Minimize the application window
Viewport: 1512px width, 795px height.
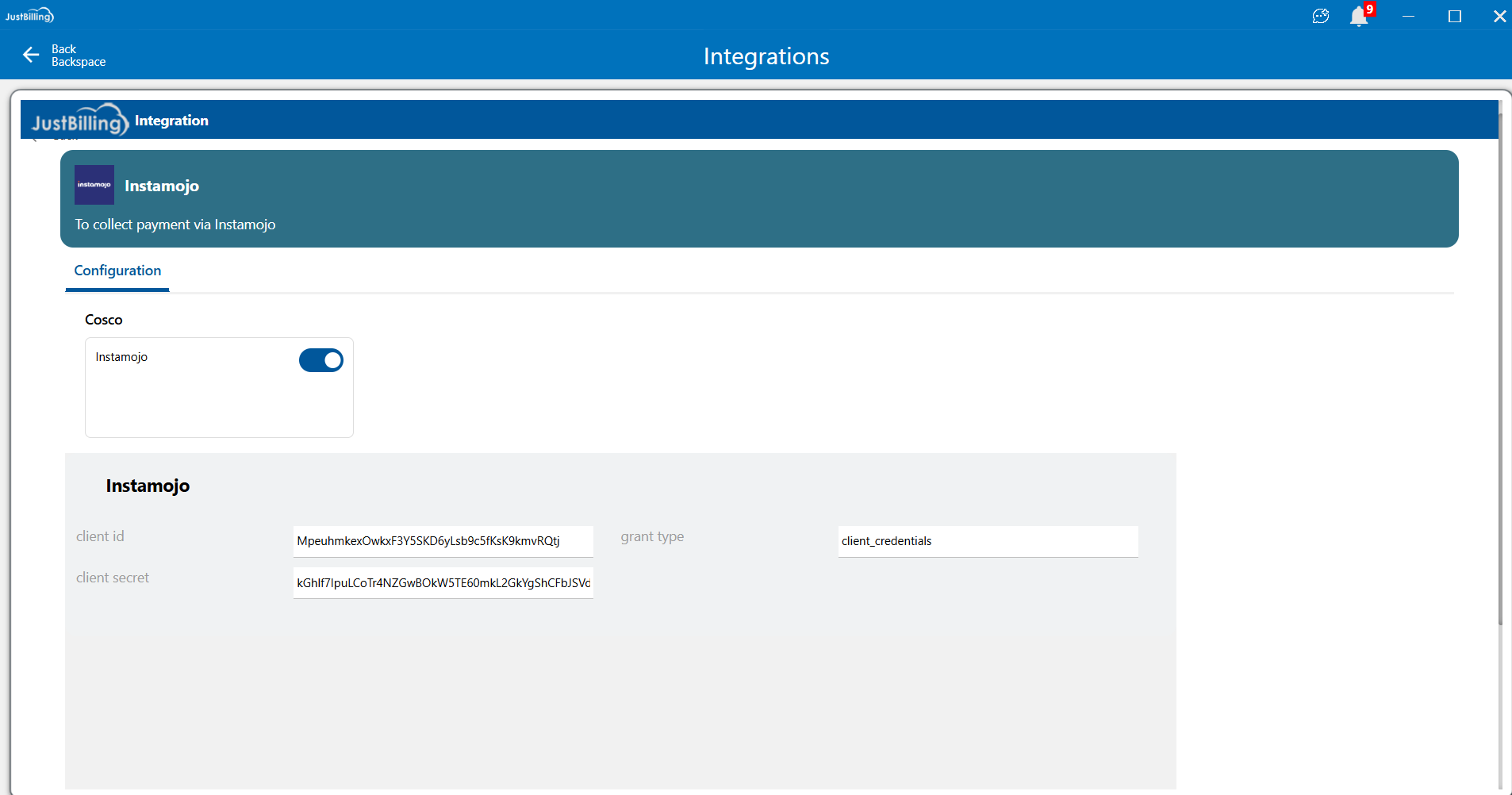click(x=1408, y=17)
